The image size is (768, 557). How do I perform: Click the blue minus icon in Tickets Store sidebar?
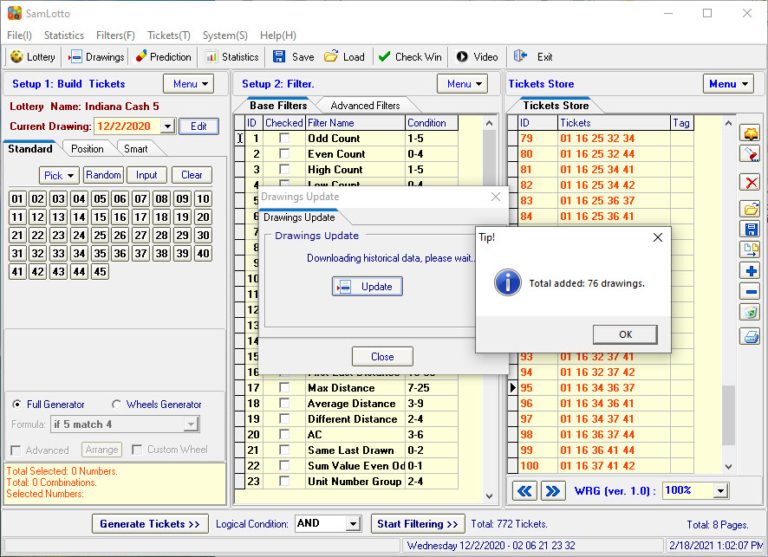750,291
